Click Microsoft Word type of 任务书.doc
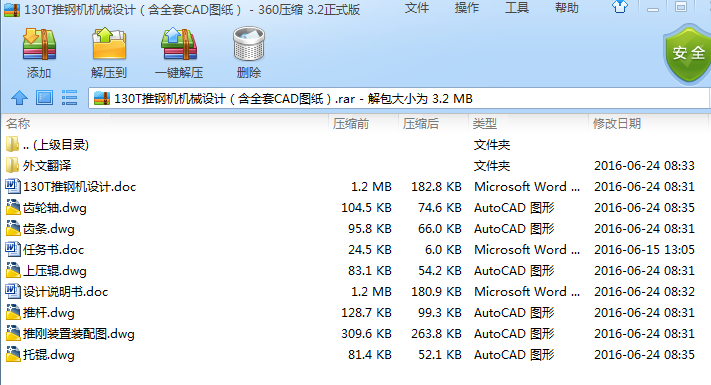 pos(527,250)
